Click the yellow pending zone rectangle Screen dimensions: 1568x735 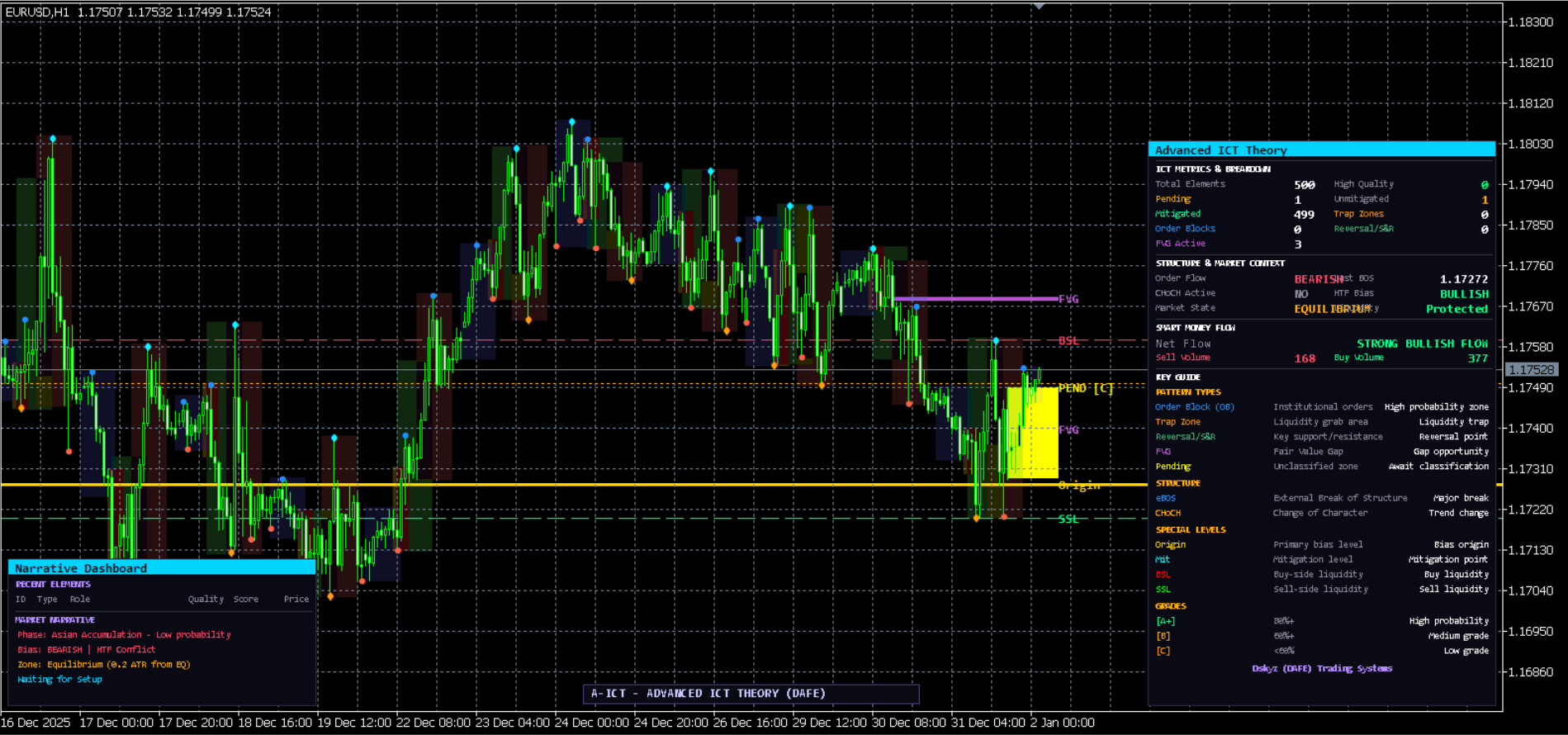[x=1032, y=433]
